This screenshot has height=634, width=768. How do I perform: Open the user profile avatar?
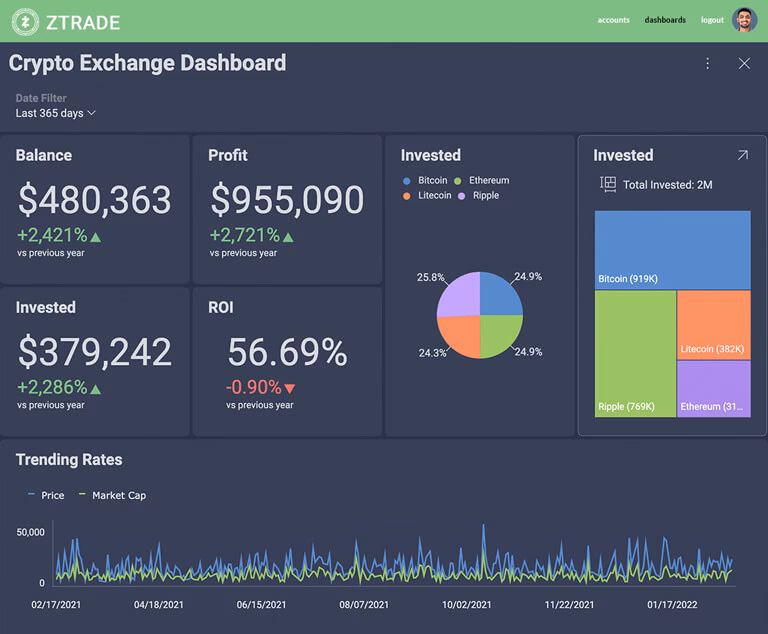pyautogui.click(x=744, y=20)
